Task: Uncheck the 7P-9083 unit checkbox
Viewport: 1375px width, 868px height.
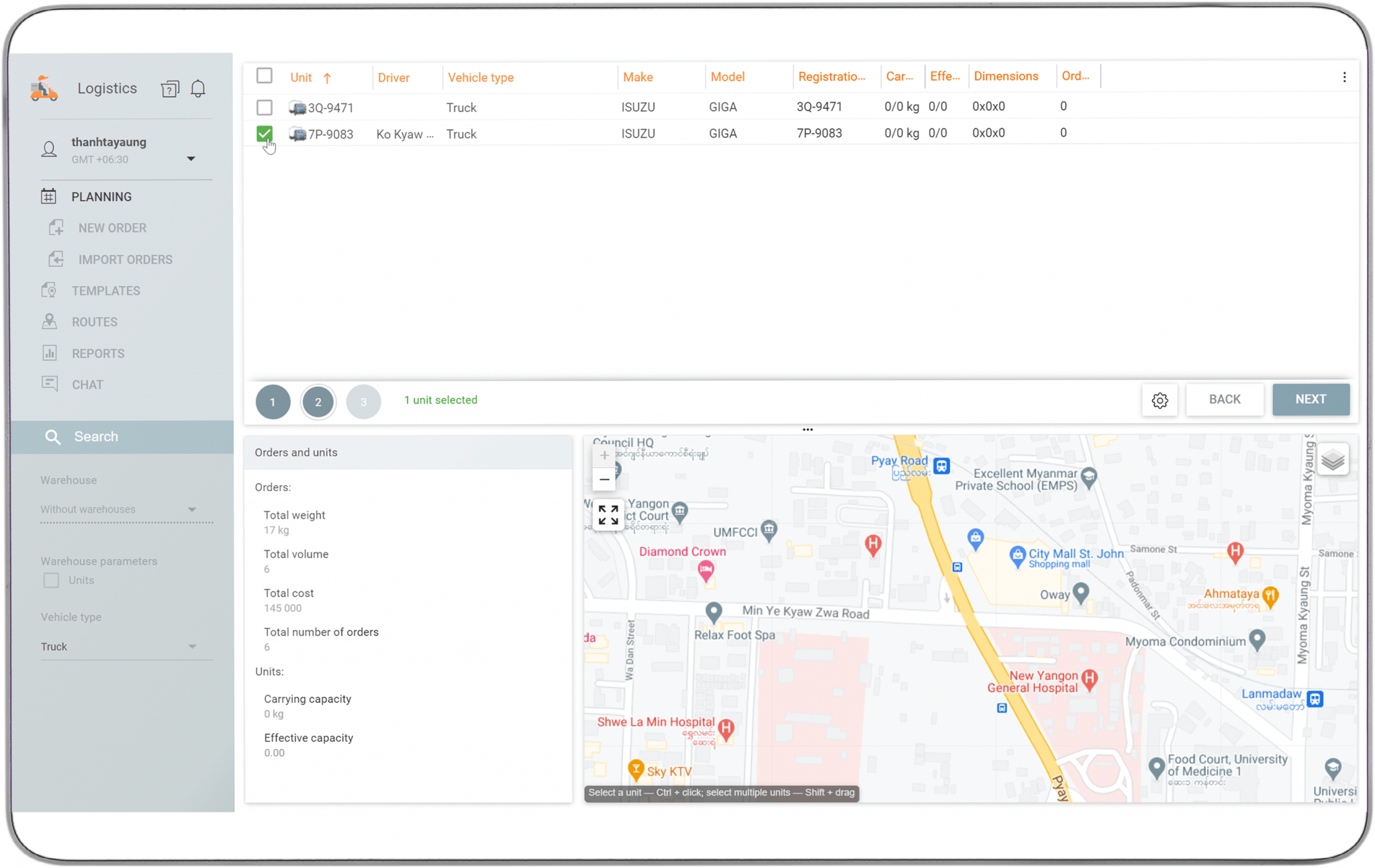Action: (x=264, y=134)
